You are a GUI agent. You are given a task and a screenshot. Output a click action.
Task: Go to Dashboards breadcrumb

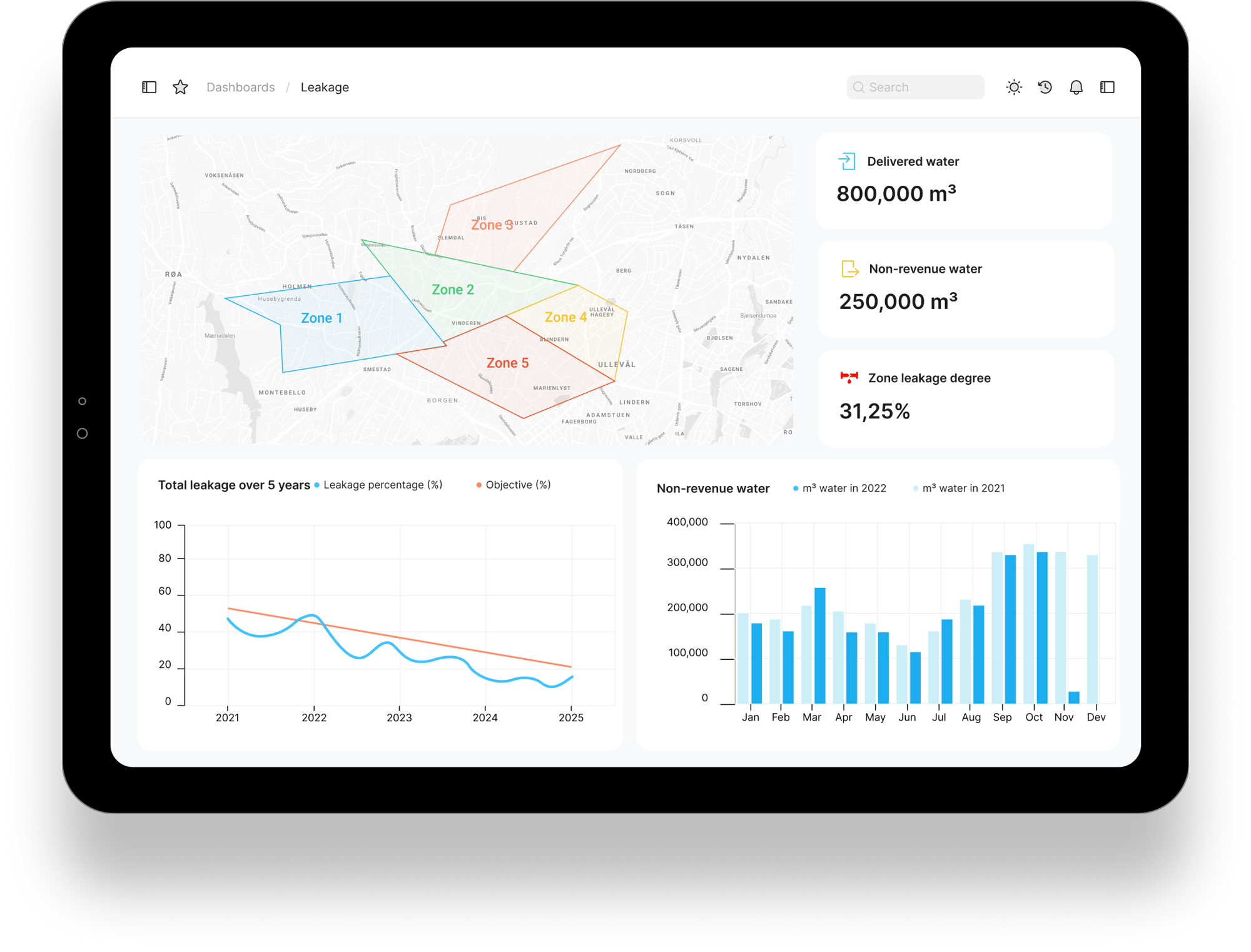pyautogui.click(x=240, y=87)
